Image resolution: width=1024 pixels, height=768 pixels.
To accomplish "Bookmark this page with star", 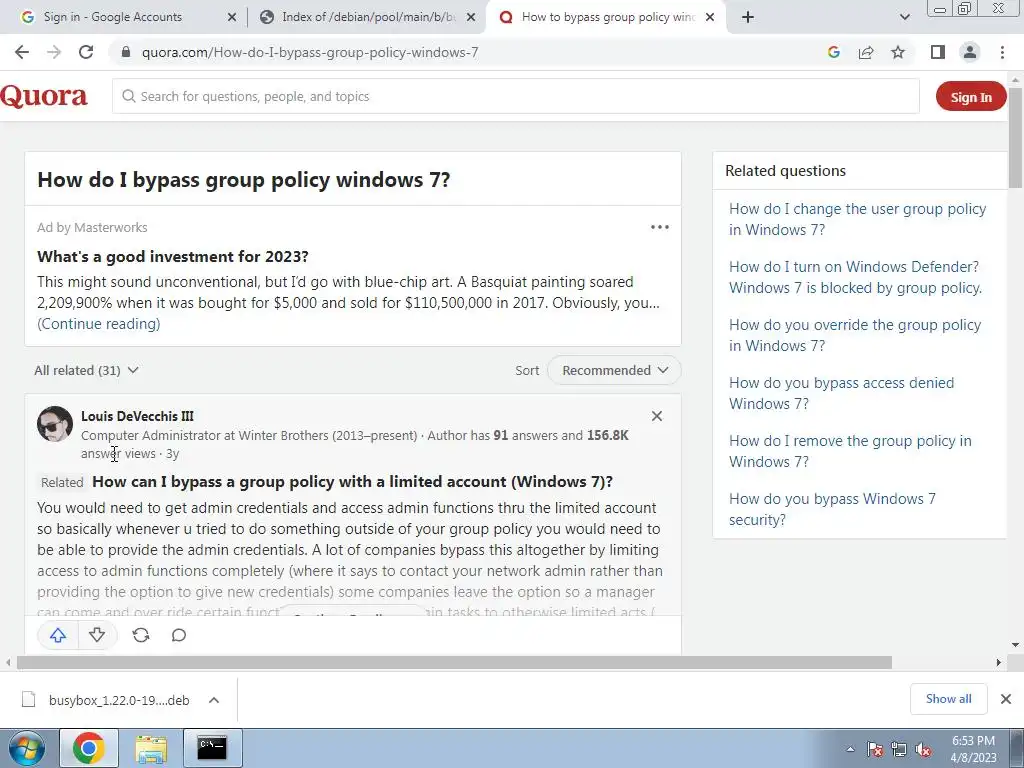I will tap(898, 52).
